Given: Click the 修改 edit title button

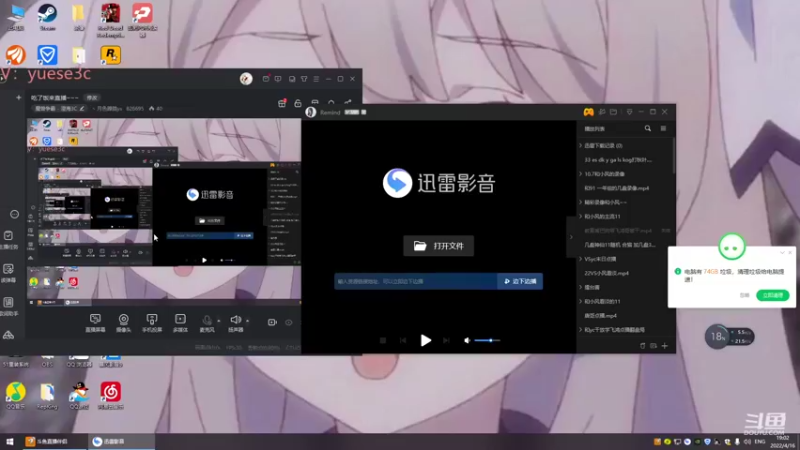Looking at the screenshot, I should pyautogui.click(x=92, y=97).
